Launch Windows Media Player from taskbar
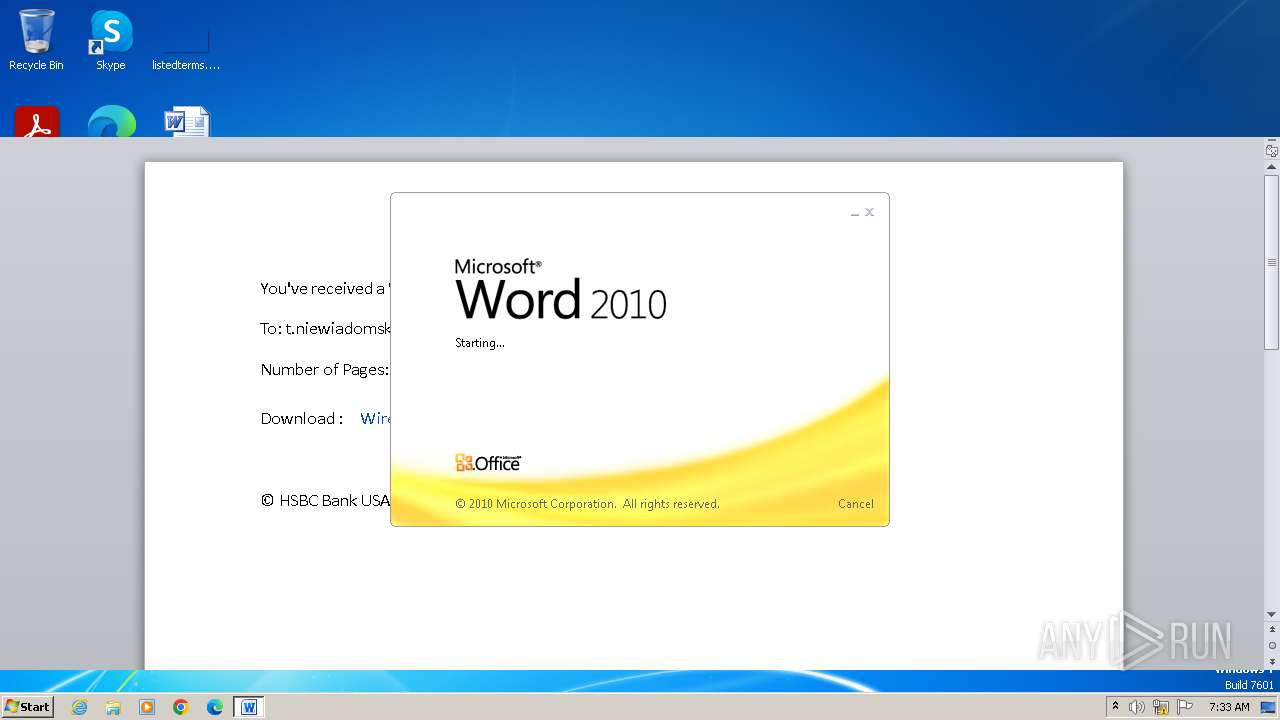Screen dimensions: 1280x720 tap(147, 707)
